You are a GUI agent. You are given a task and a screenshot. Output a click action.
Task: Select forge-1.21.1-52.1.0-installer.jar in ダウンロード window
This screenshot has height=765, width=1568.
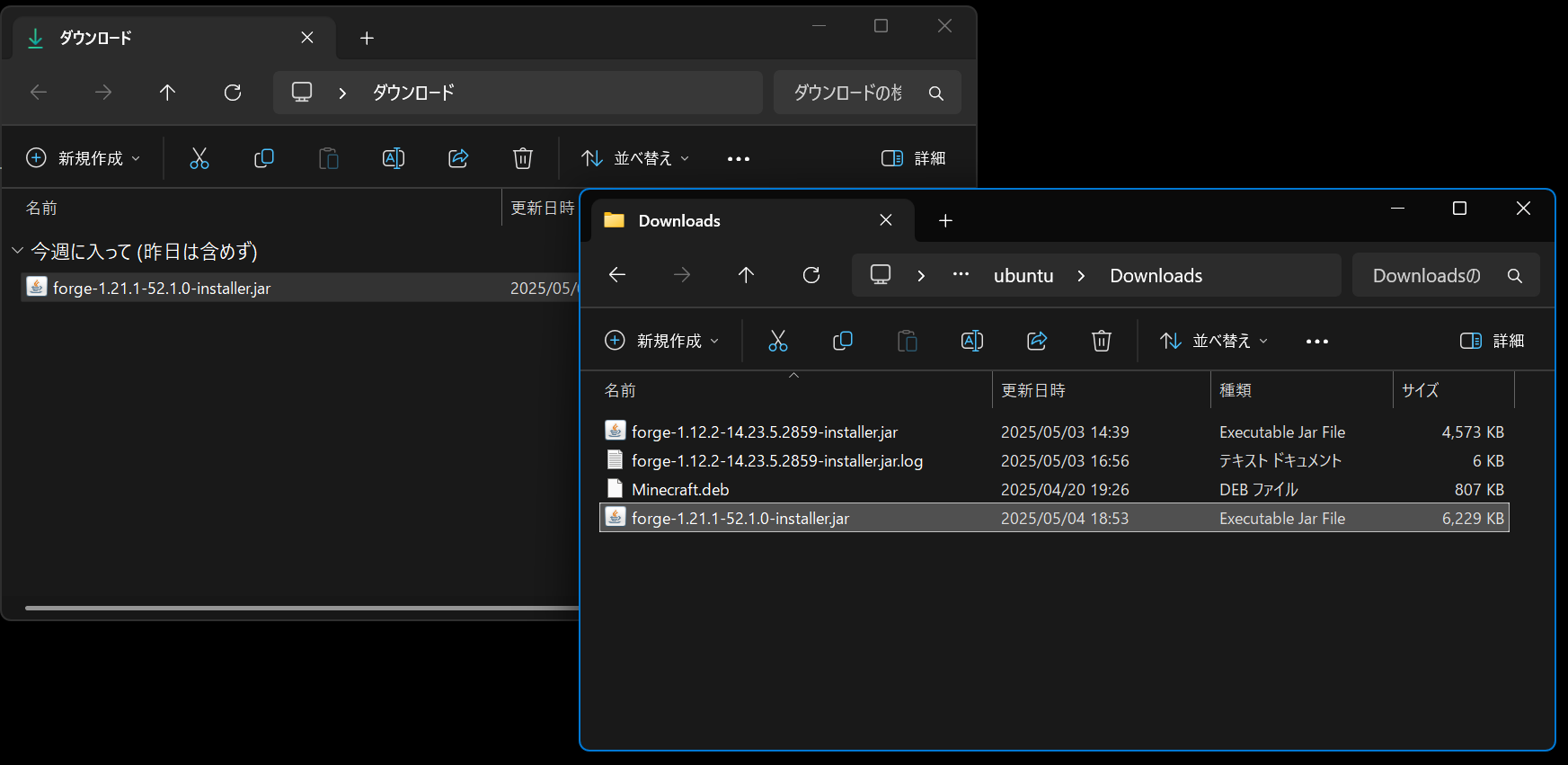point(300,288)
